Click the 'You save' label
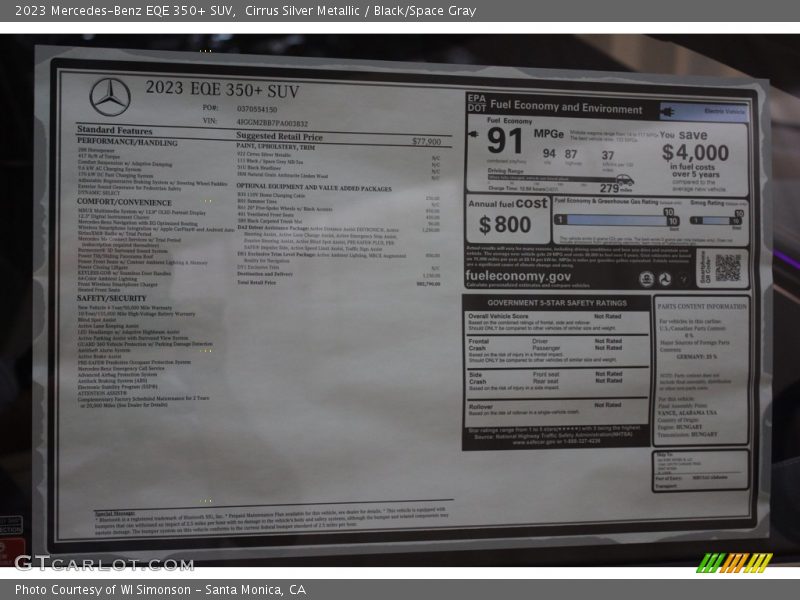Image resolution: width=800 pixels, height=600 pixels. point(684,135)
